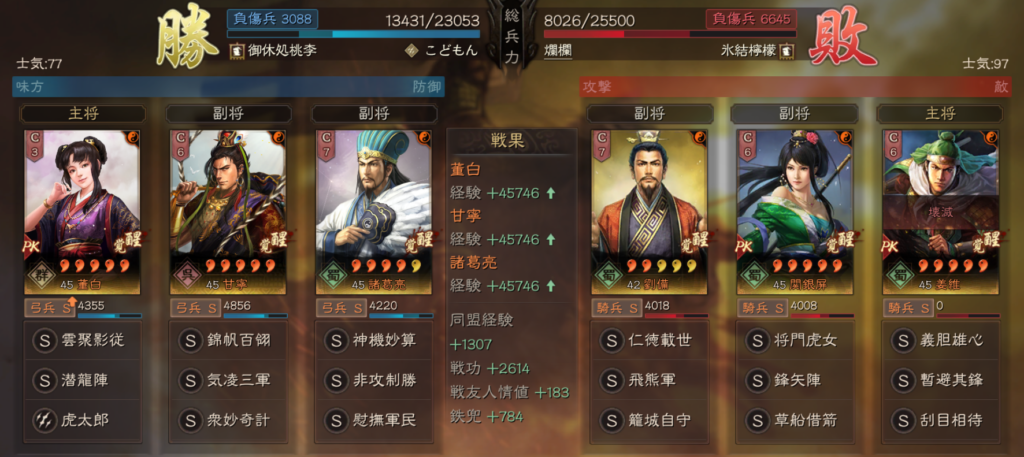Screen dimensions: 1024x457
Task: Open 諸葛亮 general portrait card
Action: (x=374, y=212)
